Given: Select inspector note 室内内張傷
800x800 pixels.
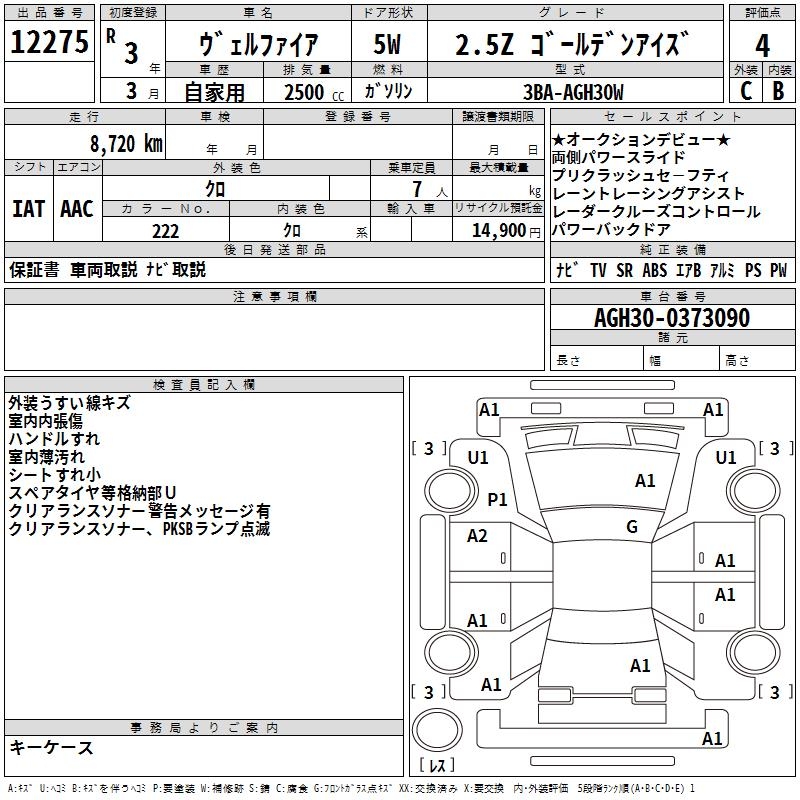Looking at the screenshot, I should click(x=45, y=421).
